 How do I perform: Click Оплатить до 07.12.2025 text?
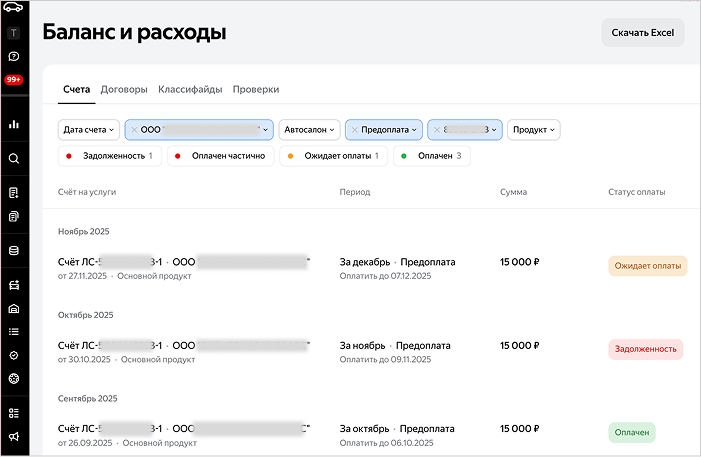(385, 276)
